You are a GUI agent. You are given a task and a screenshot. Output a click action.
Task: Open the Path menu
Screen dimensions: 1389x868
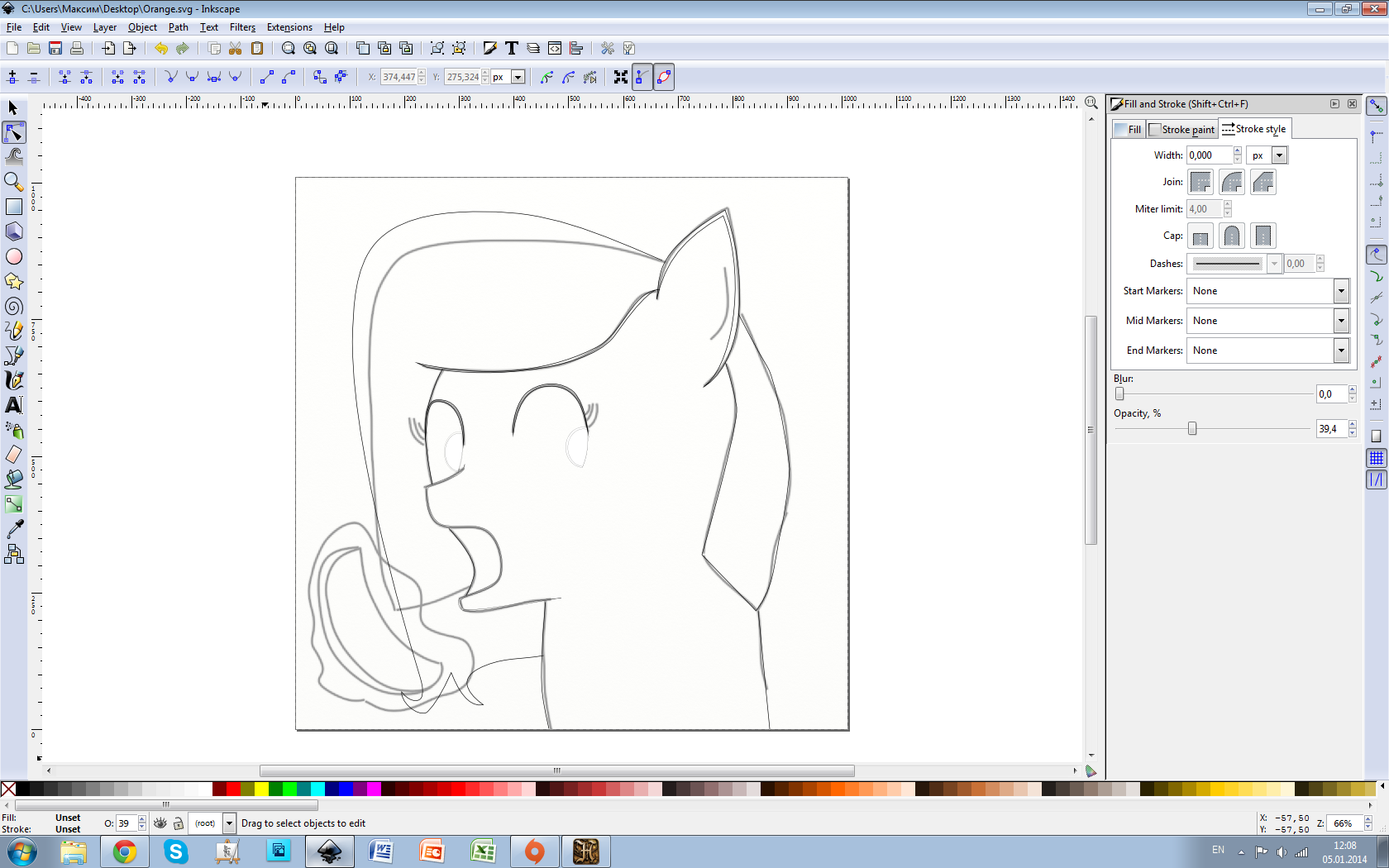pyautogui.click(x=178, y=27)
